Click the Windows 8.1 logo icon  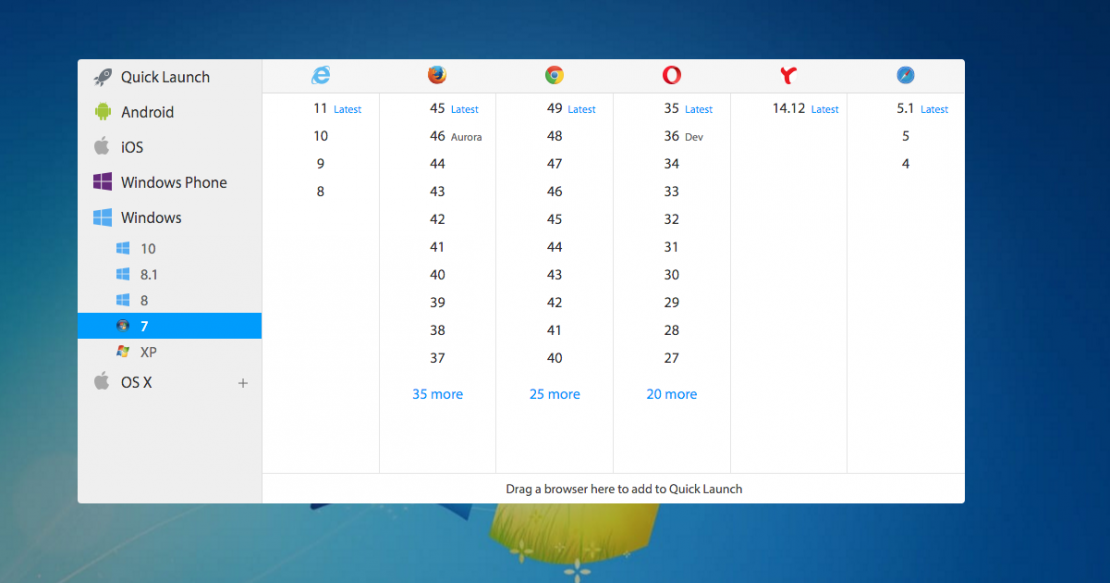click(123, 275)
